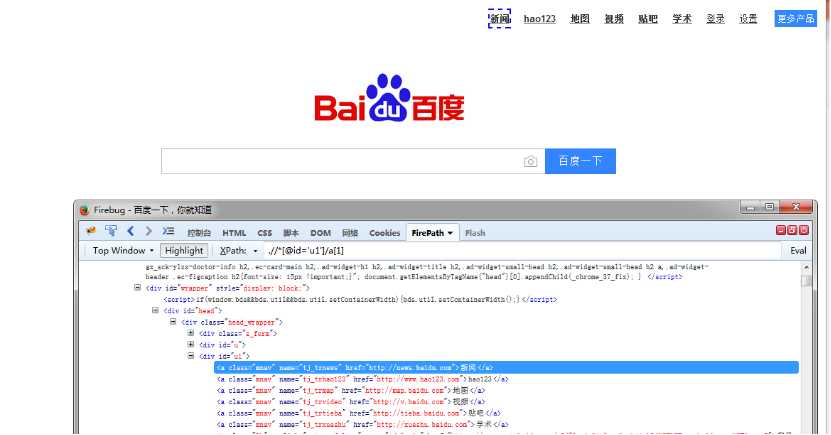
Task: Click the camera icon in search box
Action: click(x=530, y=162)
